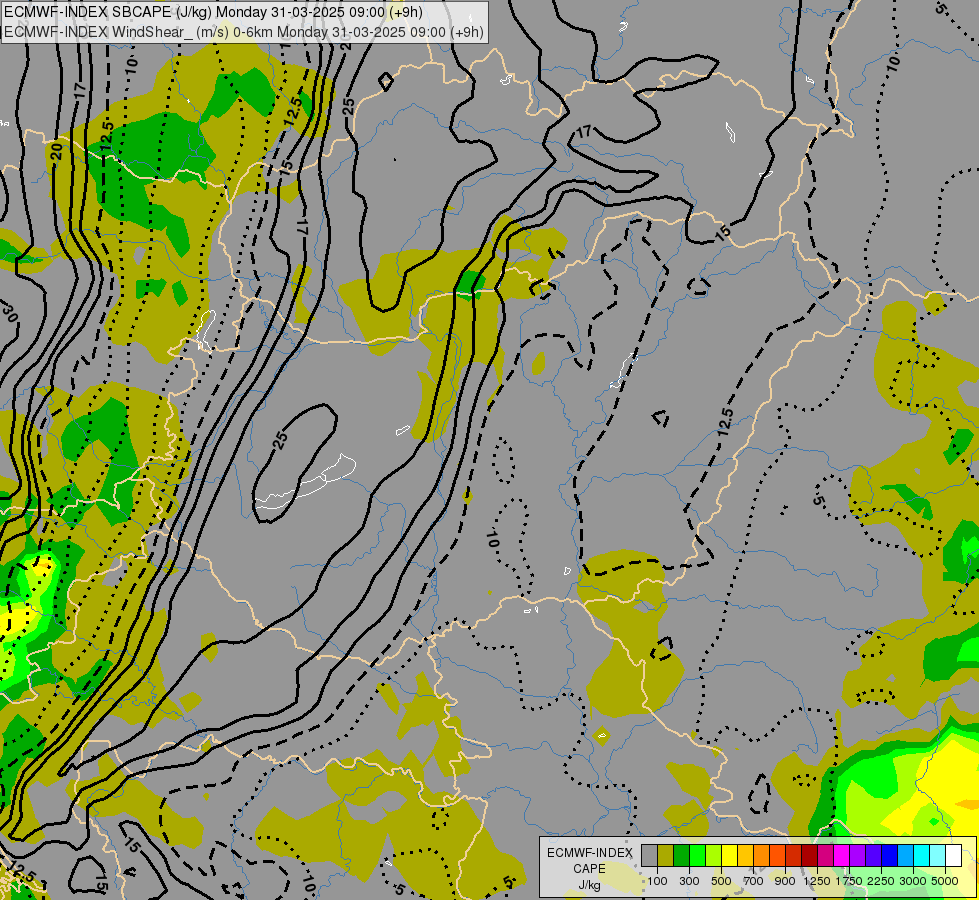Click the 20 wind shear contour label
This screenshot has width=979, height=900.
point(56,151)
